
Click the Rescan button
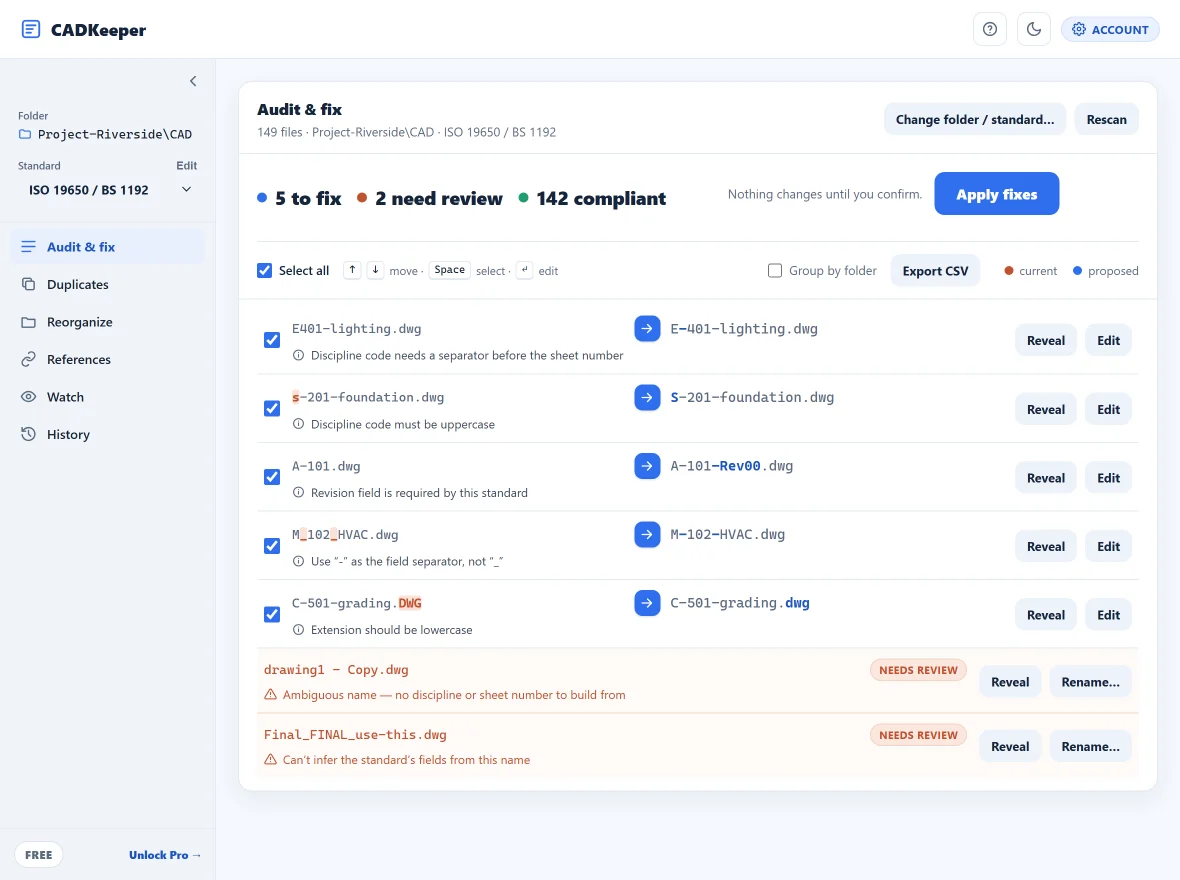[x=1106, y=120]
